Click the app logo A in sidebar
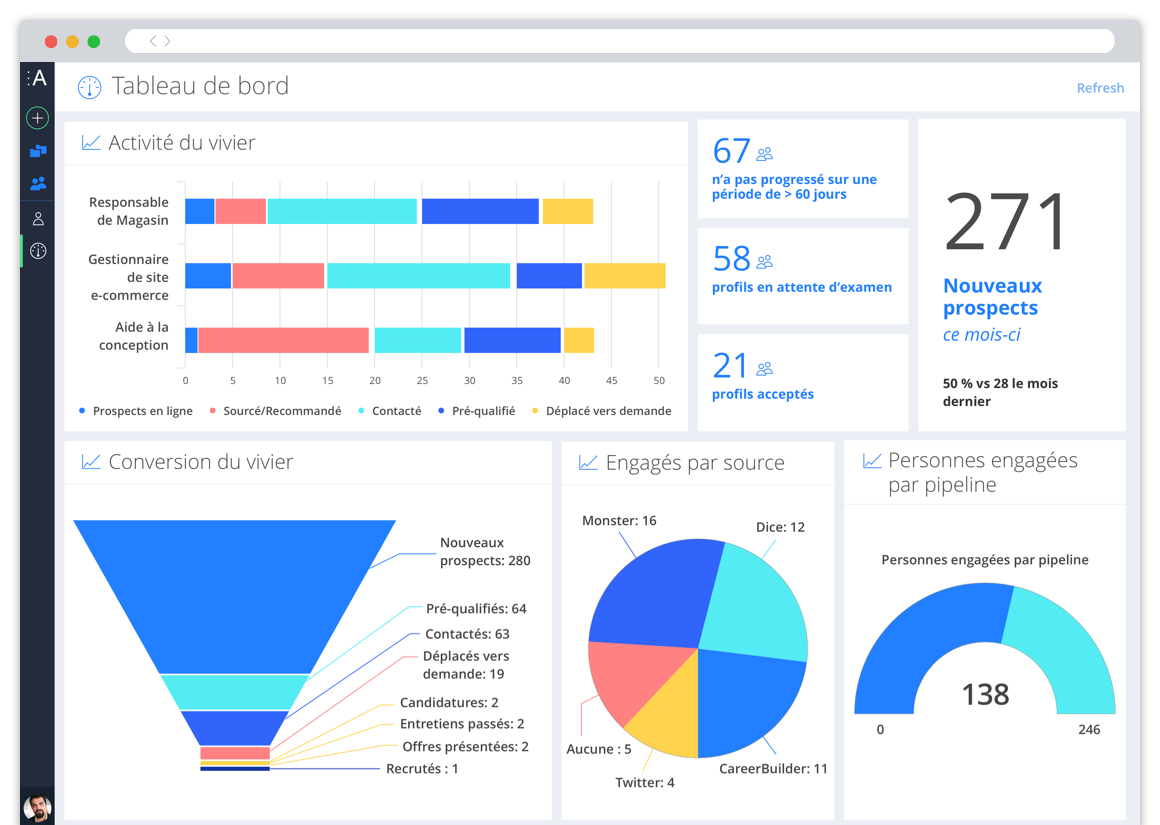1160x825 pixels. (x=38, y=78)
